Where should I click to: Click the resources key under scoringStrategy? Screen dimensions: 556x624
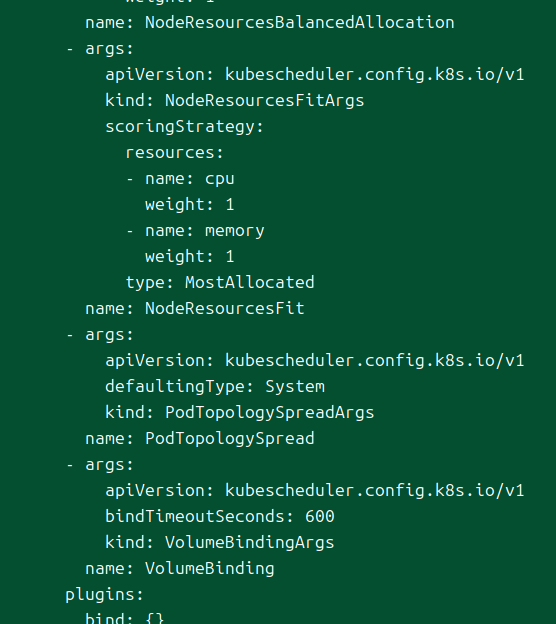(x=174, y=153)
